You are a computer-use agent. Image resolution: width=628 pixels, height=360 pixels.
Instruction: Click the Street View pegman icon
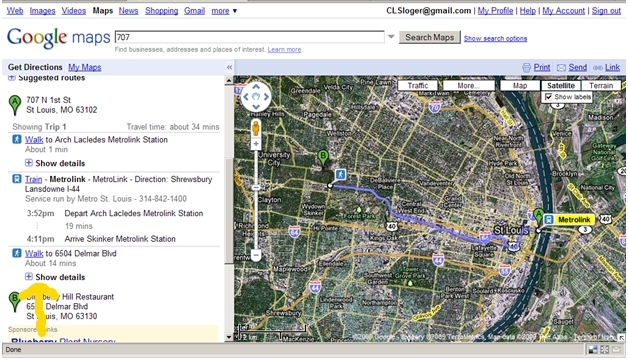click(256, 129)
